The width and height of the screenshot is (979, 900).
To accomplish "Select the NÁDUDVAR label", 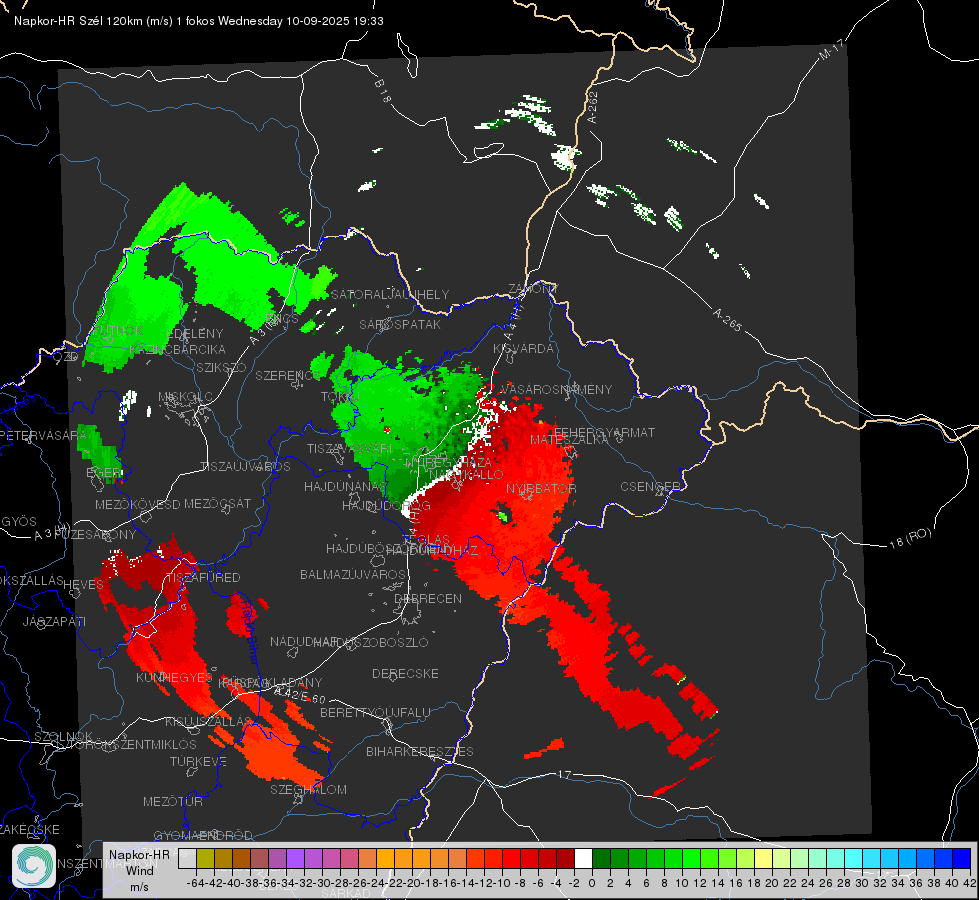I will point(304,642).
